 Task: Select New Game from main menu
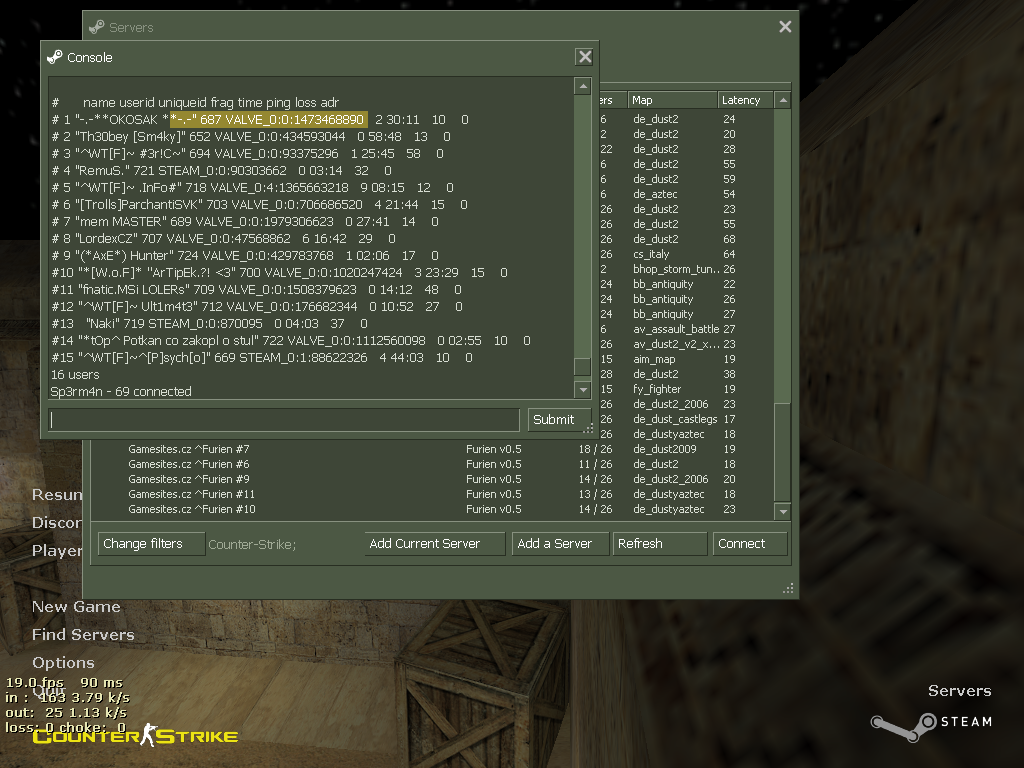[x=76, y=607]
